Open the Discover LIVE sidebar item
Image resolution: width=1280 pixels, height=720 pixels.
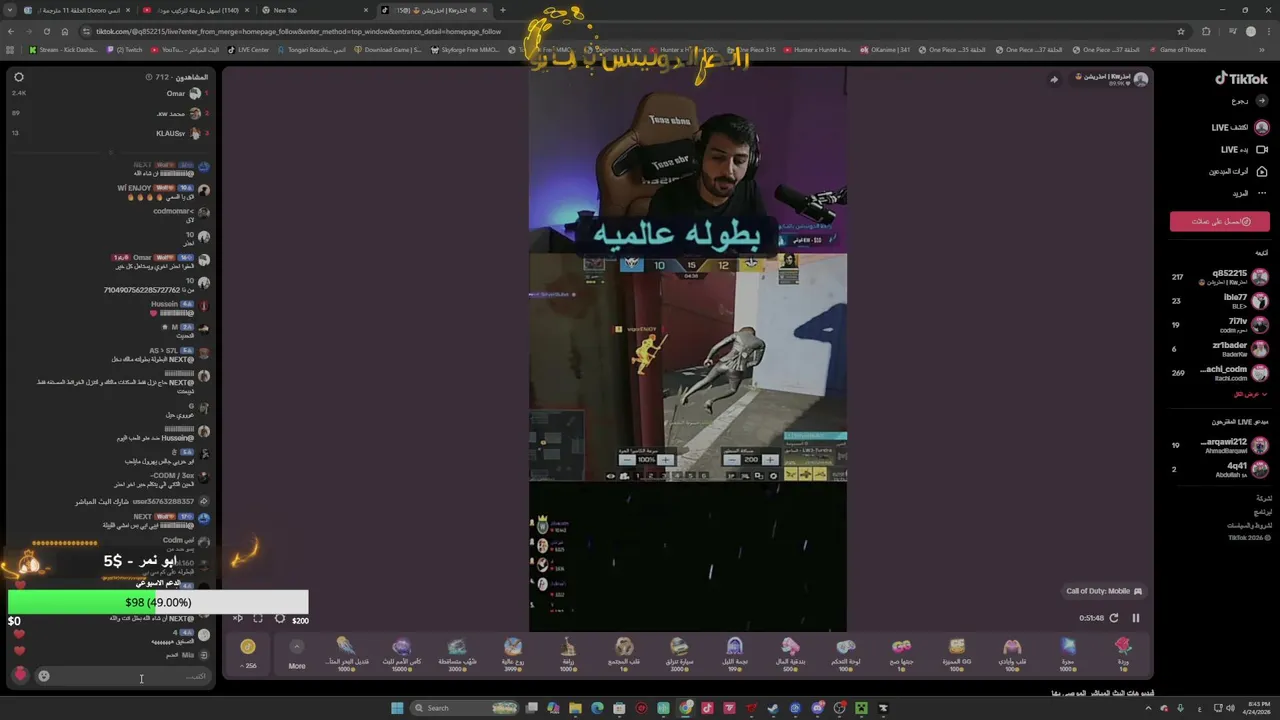[x=1240, y=127]
